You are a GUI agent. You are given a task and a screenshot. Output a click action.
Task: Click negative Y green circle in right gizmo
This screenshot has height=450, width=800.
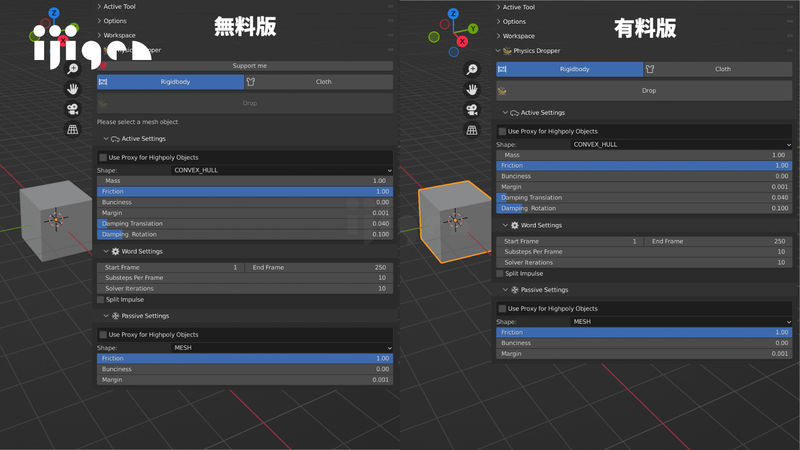click(434, 37)
